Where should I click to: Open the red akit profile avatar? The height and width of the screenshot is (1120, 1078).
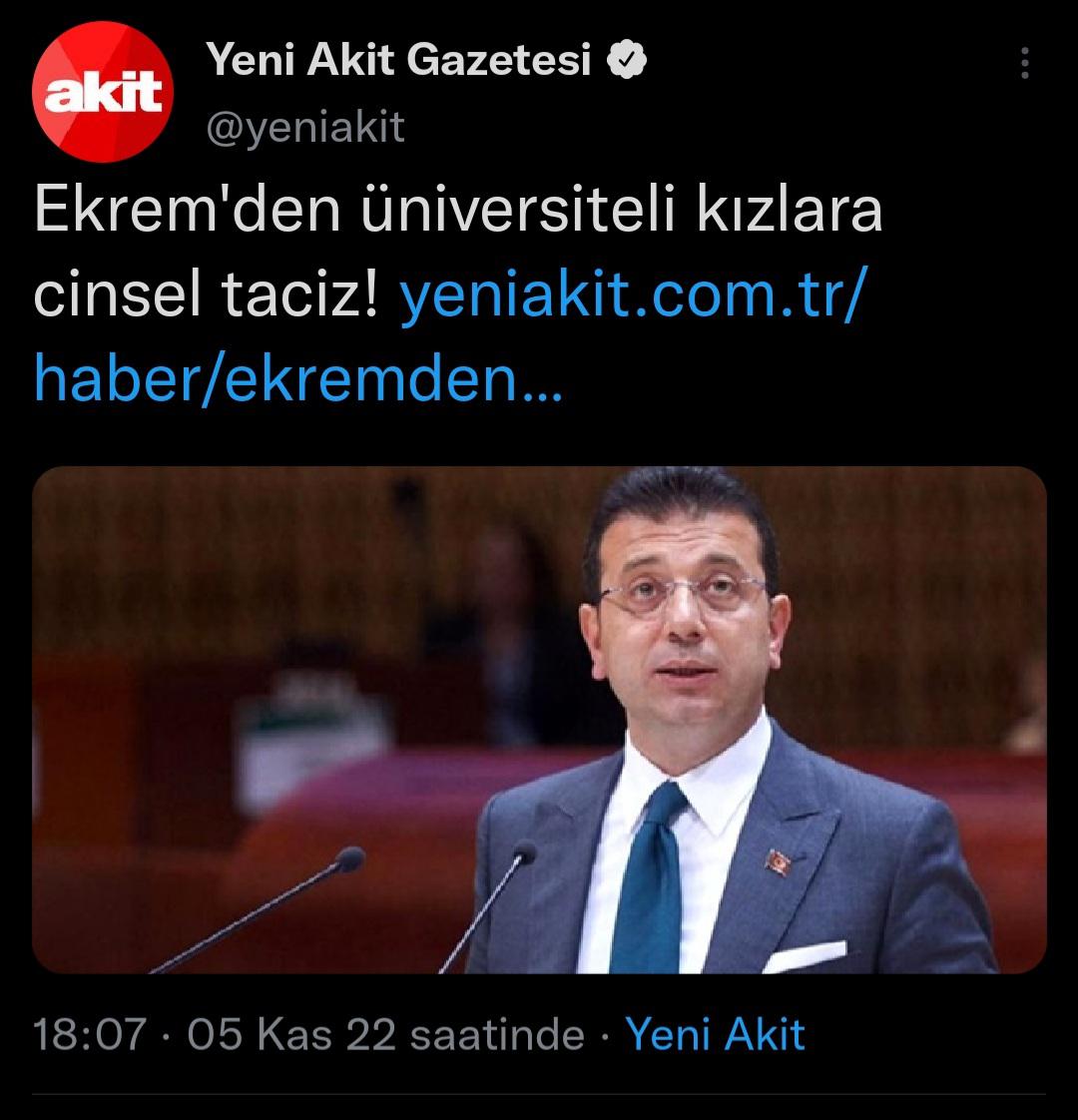coord(102,92)
